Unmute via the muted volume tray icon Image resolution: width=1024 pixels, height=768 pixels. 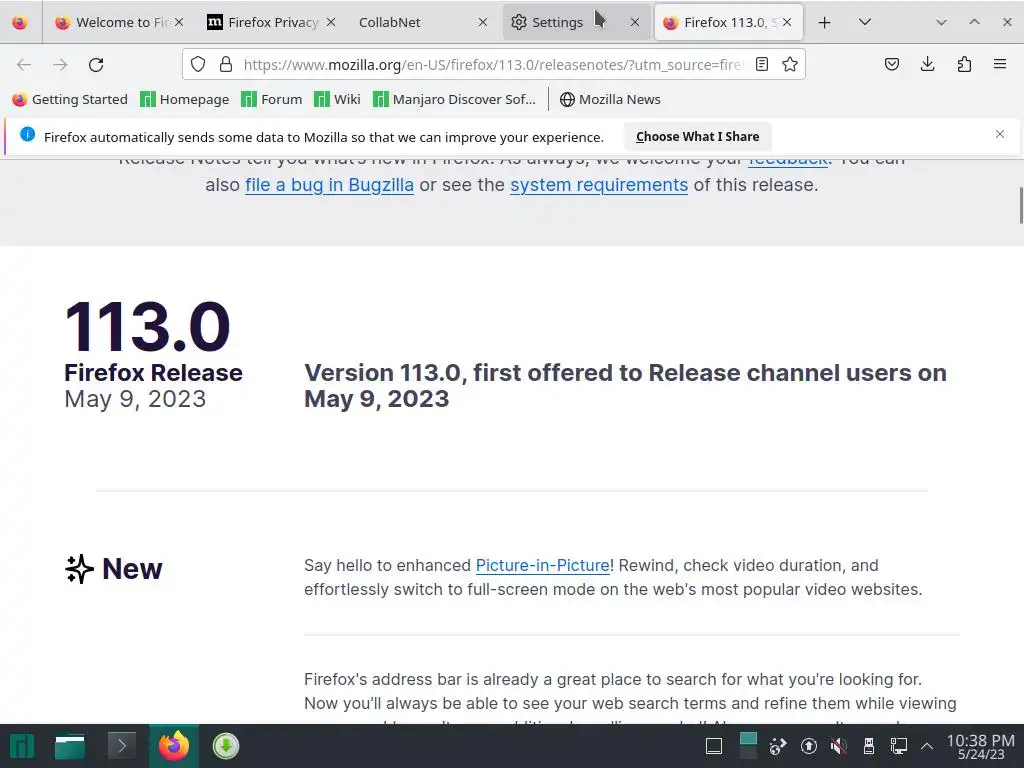pyautogui.click(x=839, y=746)
